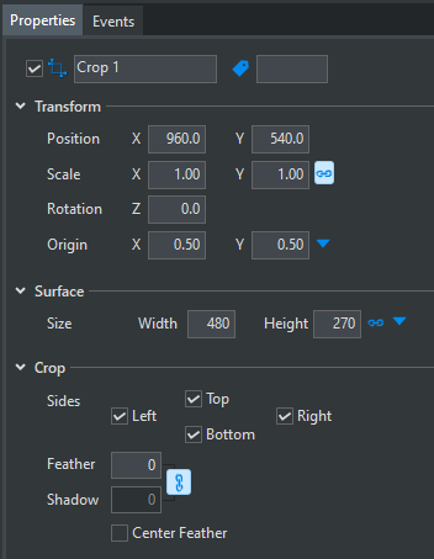Collapse the Transform section
434x560 pixels.
[21, 106]
